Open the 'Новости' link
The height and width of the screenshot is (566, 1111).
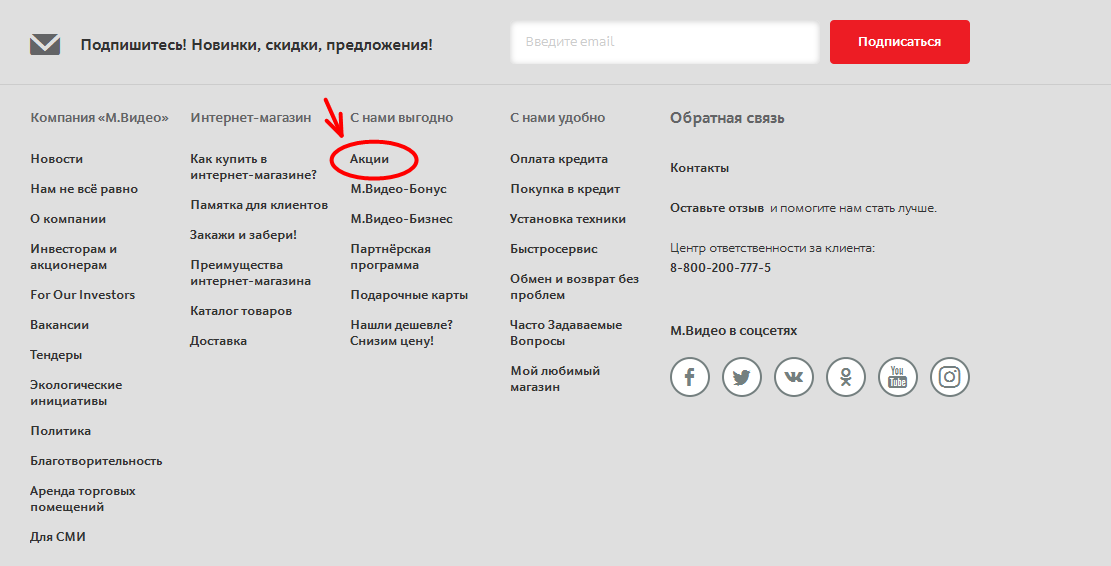point(57,159)
